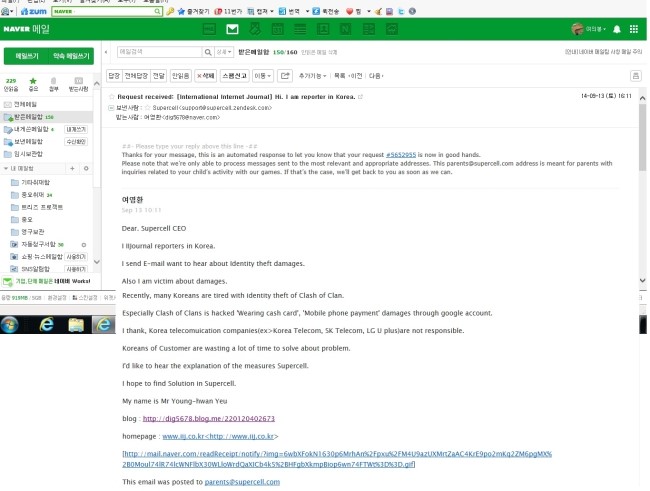Open the additional functions dropdown
Screen dimensions: 650x491
313,75
